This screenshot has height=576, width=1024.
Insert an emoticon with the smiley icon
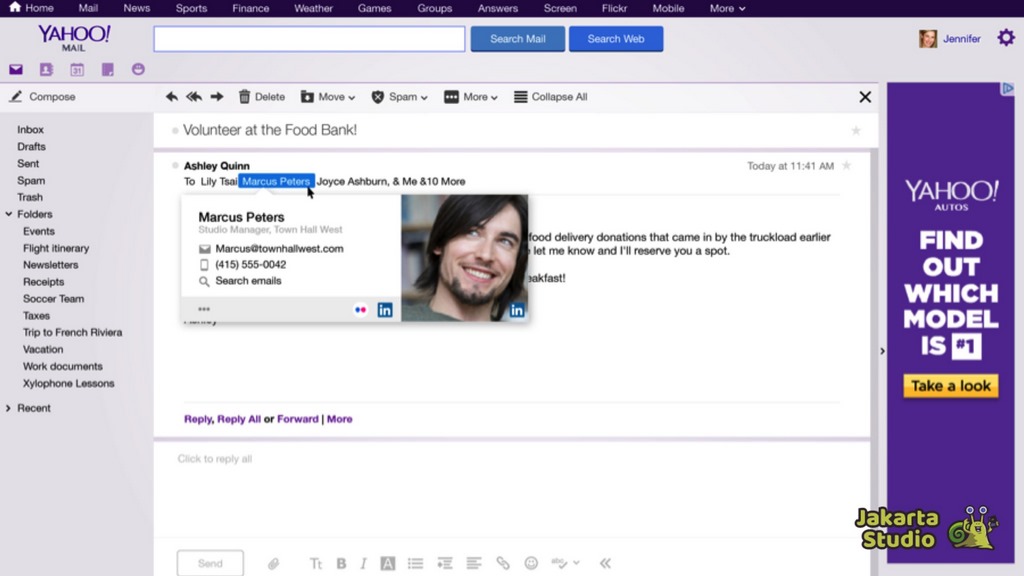click(x=531, y=563)
